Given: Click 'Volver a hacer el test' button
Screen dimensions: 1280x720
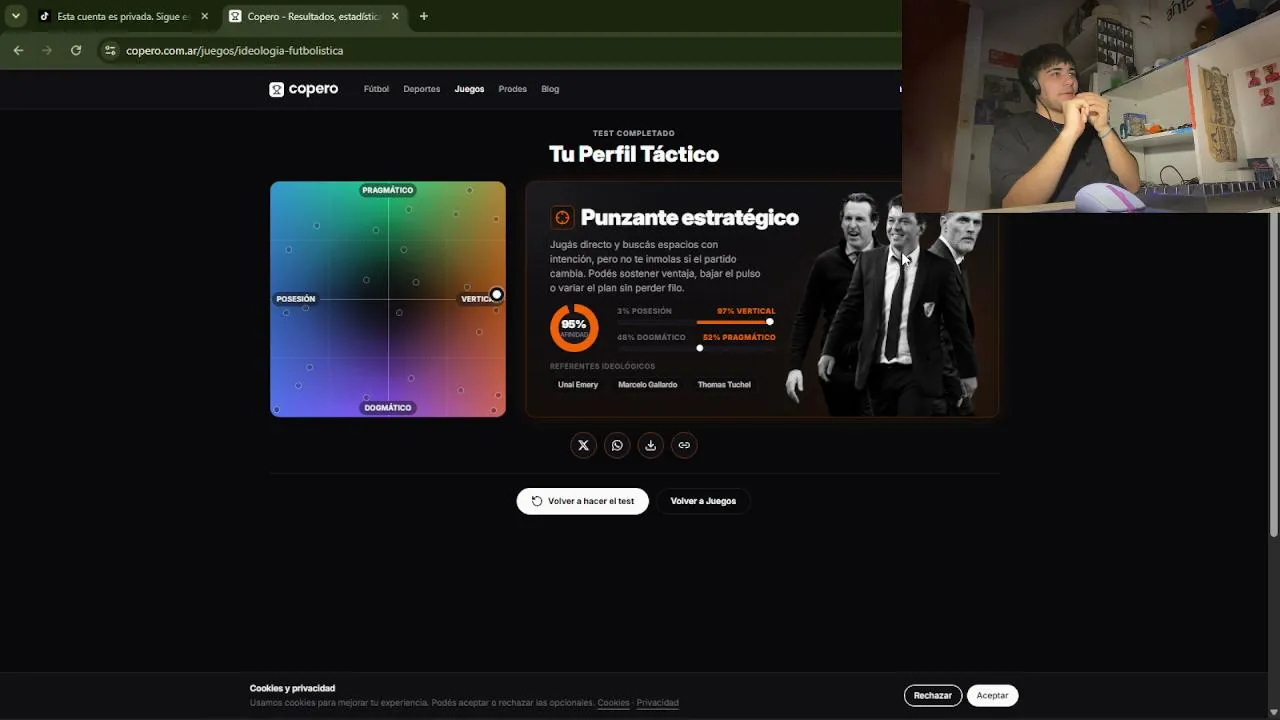Looking at the screenshot, I should (583, 501).
